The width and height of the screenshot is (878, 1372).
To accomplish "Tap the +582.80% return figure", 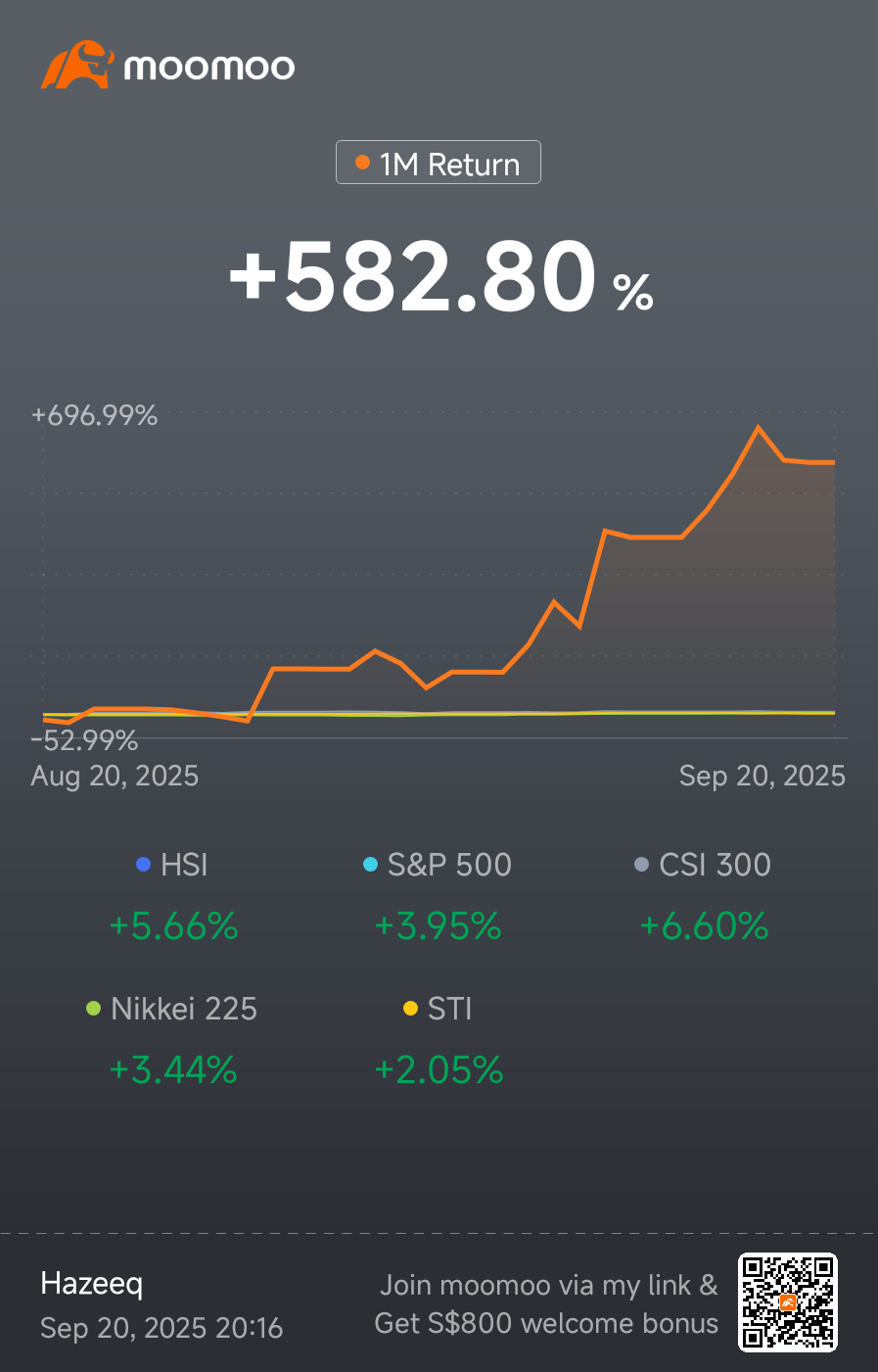I will (x=440, y=277).
